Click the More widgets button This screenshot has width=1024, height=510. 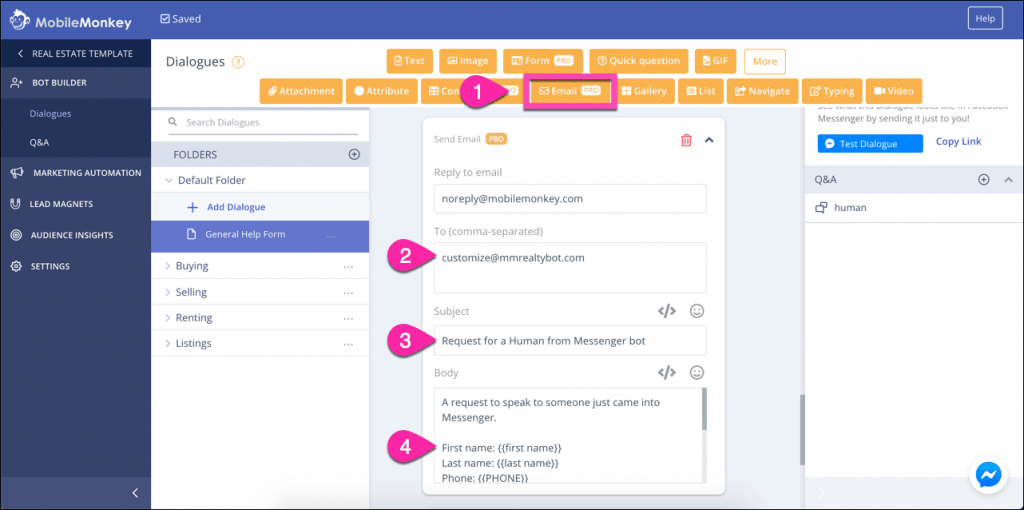pyautogui.click(x=765, y=61)
